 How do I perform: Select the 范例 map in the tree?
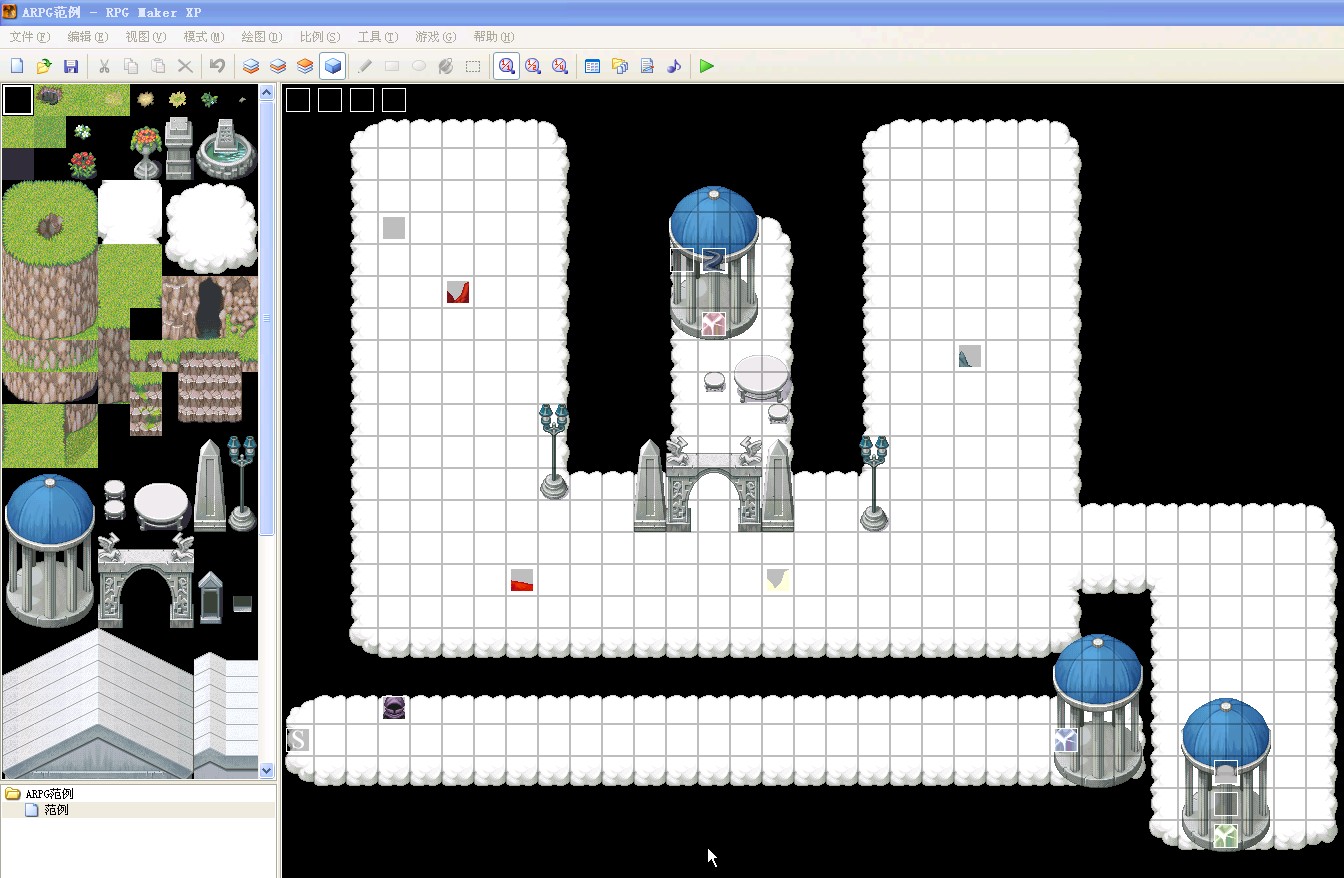pos(56,810)
